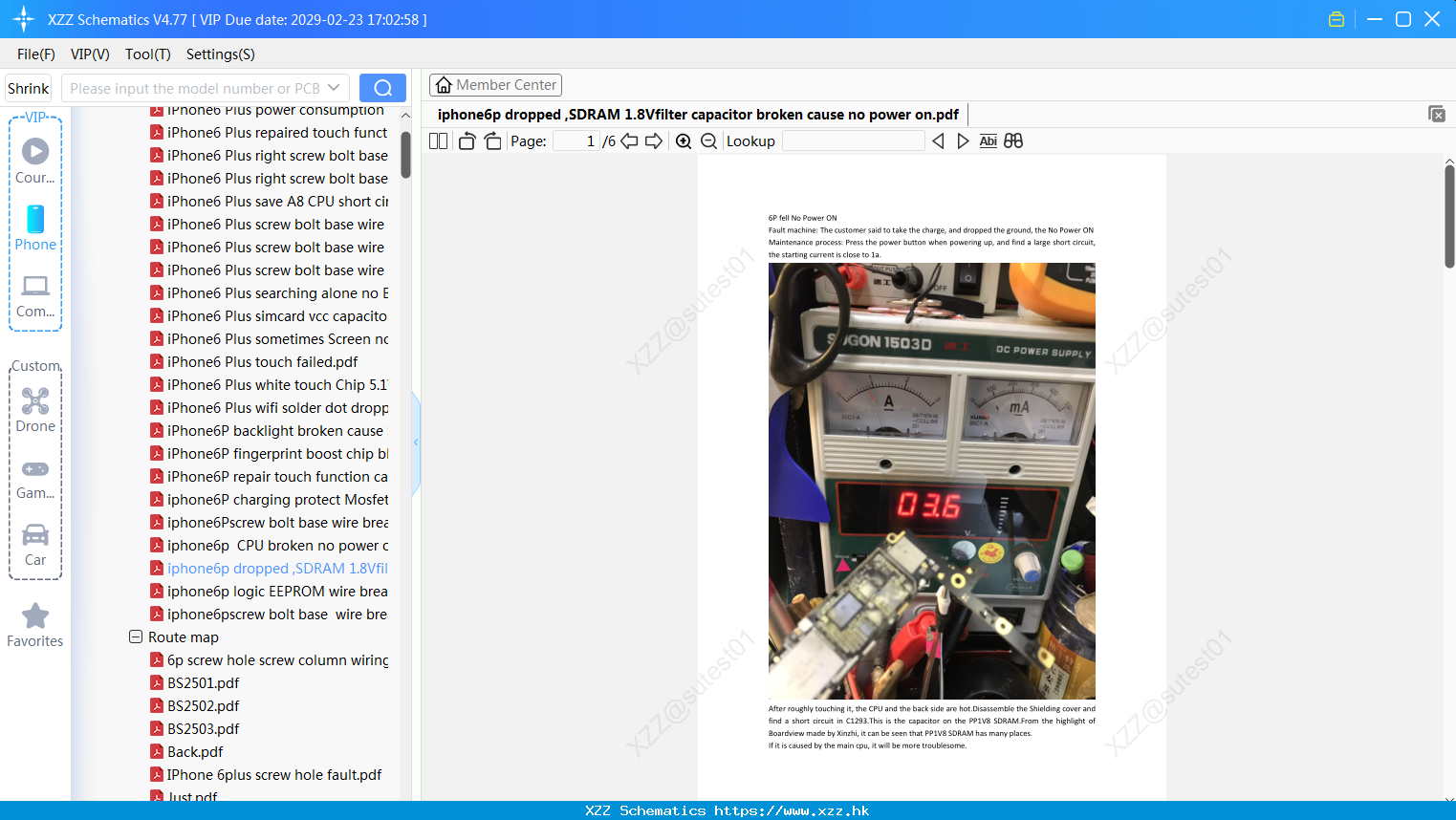1456x820 pixels.
Task: Open iPhone6P backlight broken cause file
Action: (268, 430)
